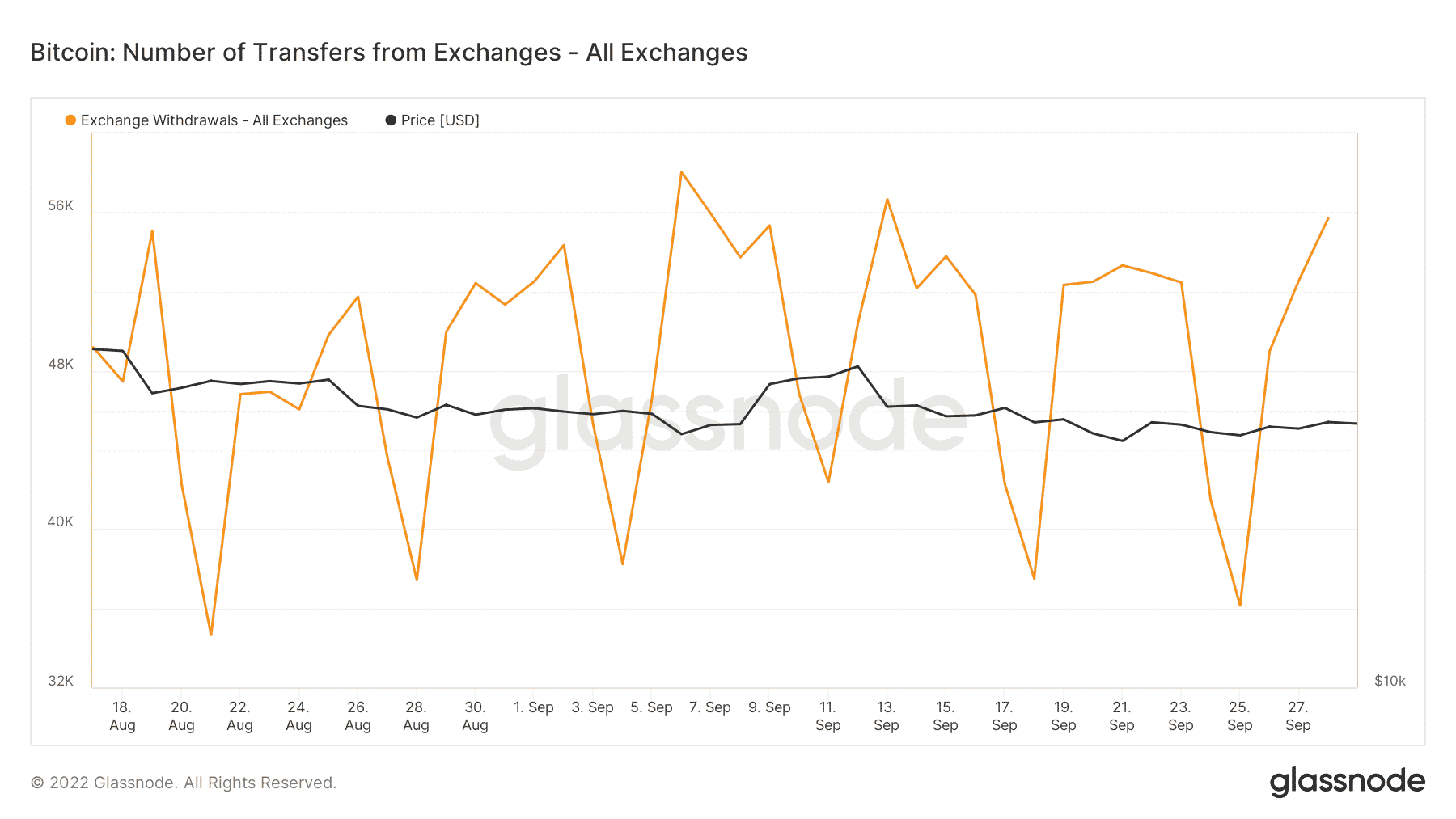The height and width of the screenshot is (819, 1456).
Task: Click the 40K y-axis label
Action: pos(61,521)
